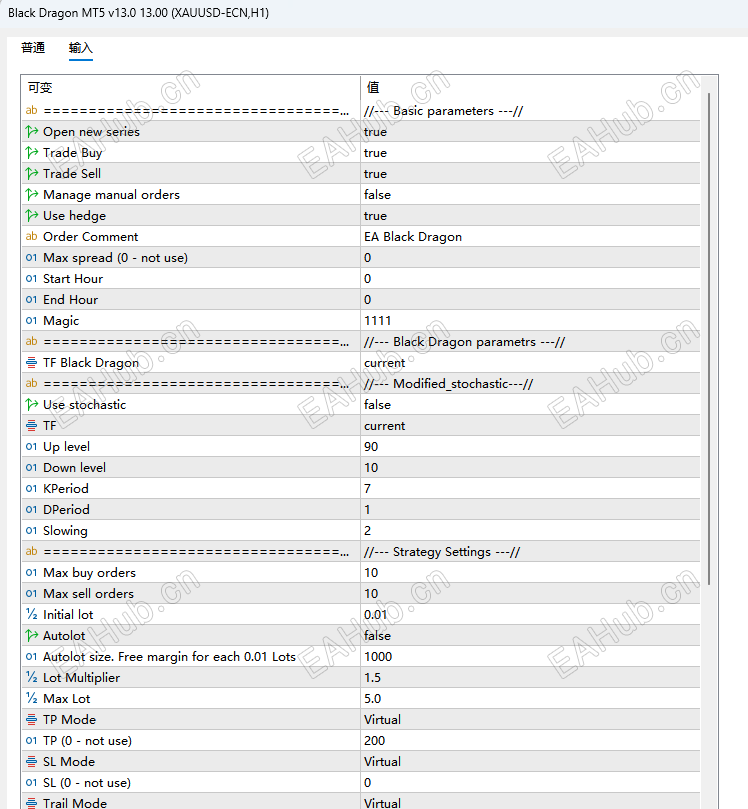Select the DPeriod row label
This screenshot has width=748, height=809.
[66, 509]
